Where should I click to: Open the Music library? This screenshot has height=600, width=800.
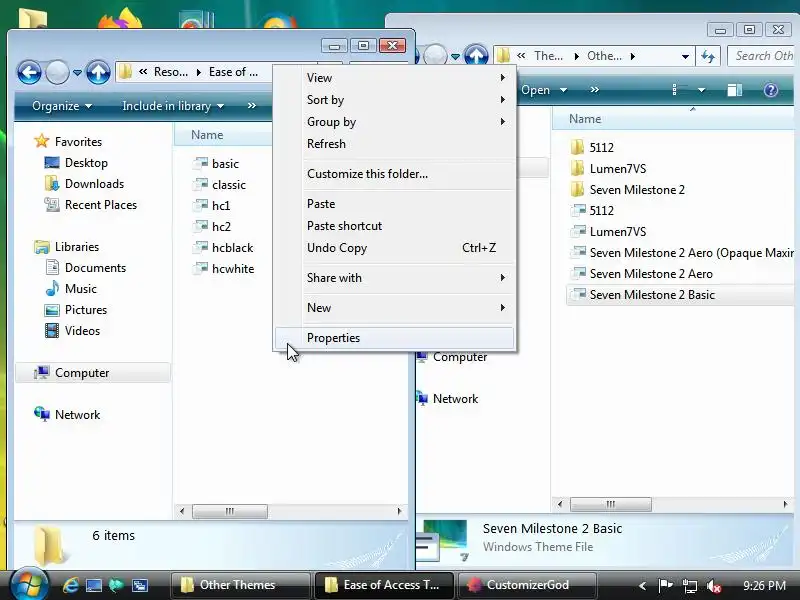[x=71, y=289]
